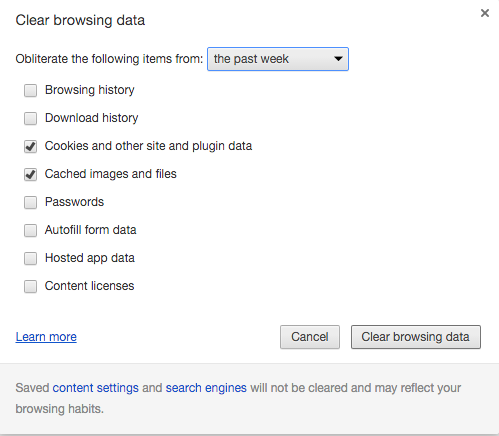Toggle the Autofill form data checkbox
The width and height of the screenshot is (499, 436).
pos(30,230)
